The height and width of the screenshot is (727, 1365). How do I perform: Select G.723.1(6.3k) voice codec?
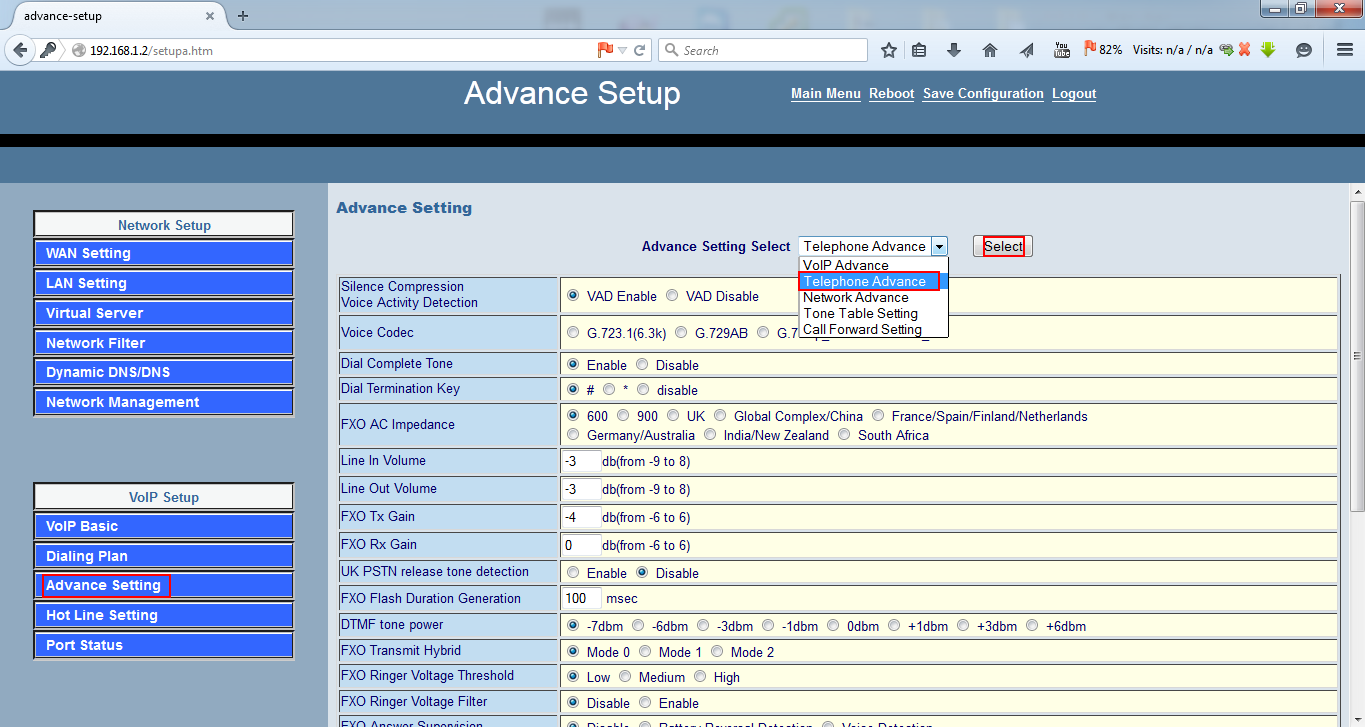click(x=573, y=332)
